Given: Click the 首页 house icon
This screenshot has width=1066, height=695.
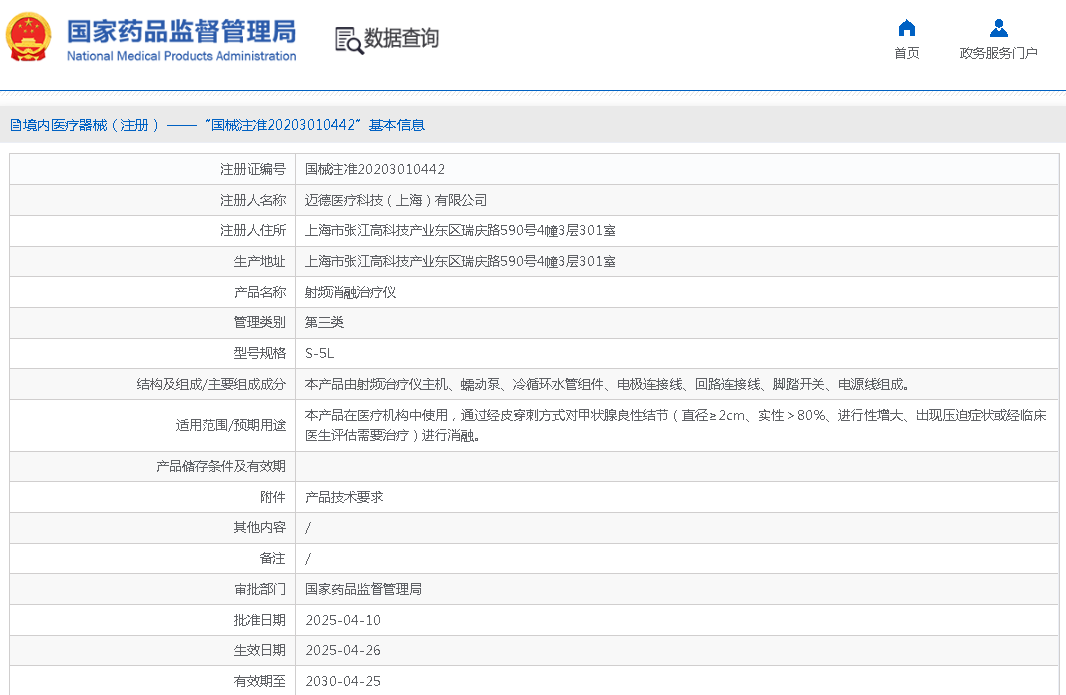Looking at the screenshot, I should click(906, 28).
